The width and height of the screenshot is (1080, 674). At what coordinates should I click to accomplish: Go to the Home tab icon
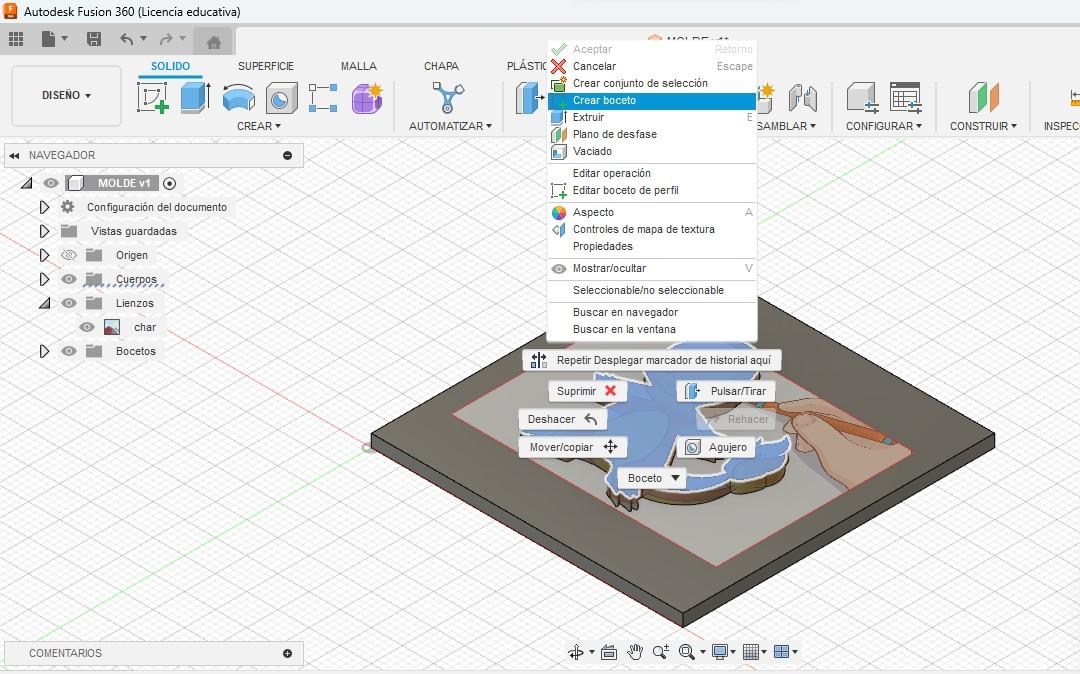point(214,42)
